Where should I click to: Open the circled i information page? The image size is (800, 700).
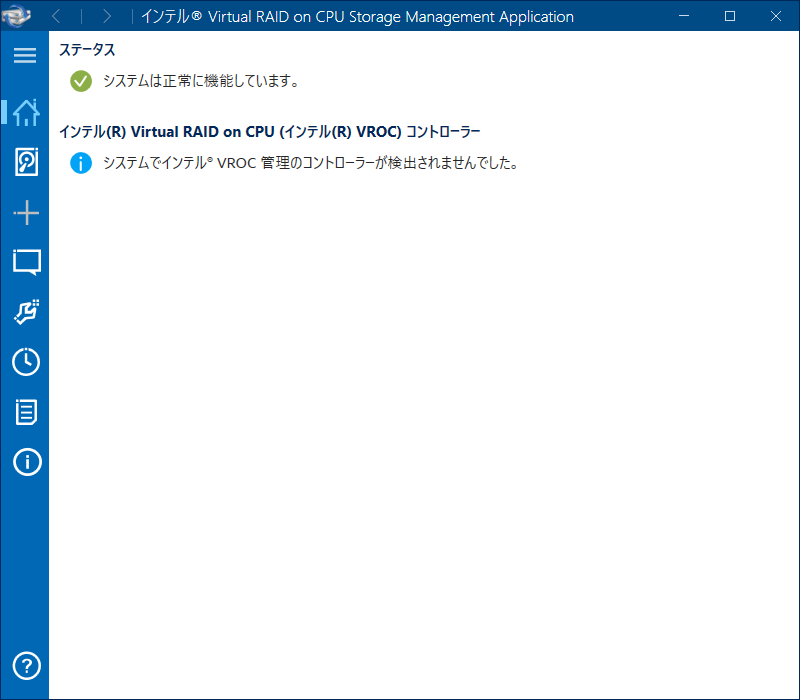(26, 462)
